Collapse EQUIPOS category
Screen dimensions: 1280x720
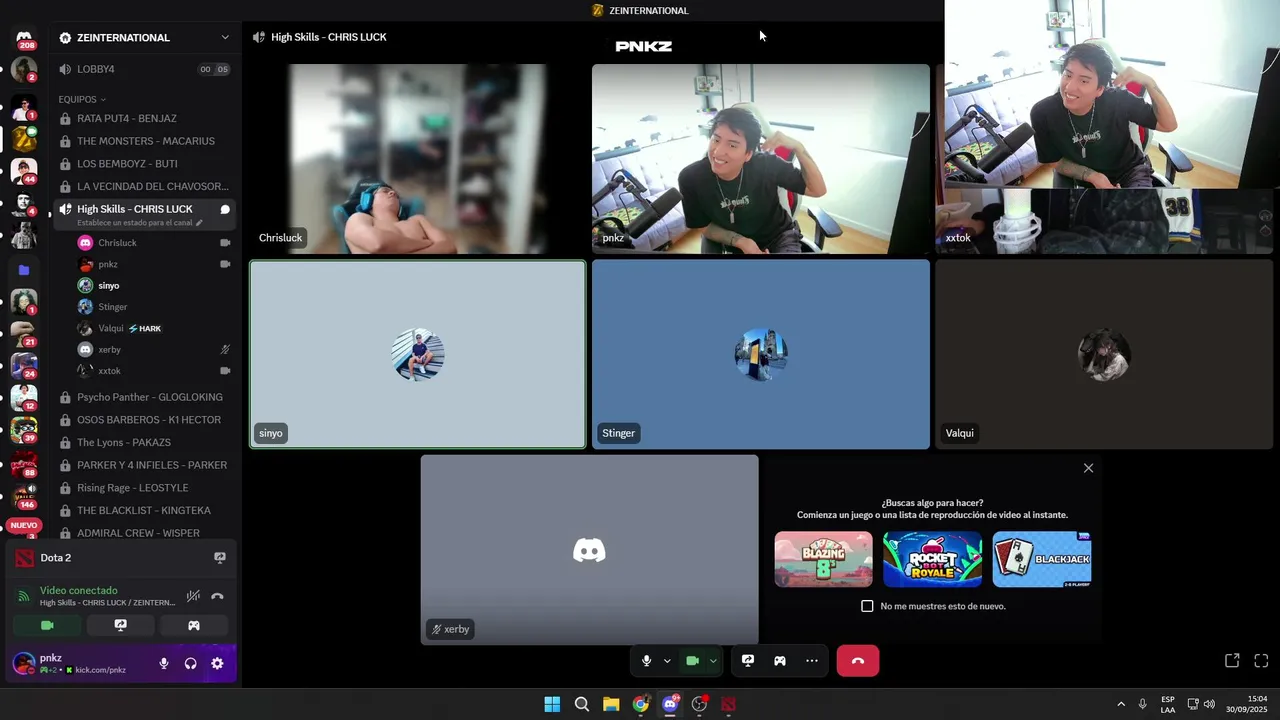click(x=82, y=99)
